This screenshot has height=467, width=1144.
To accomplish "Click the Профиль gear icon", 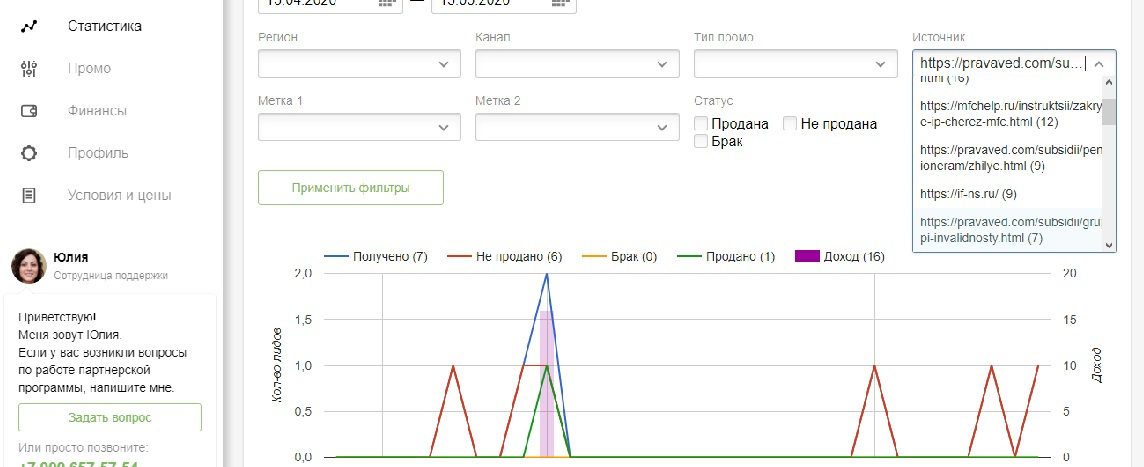I will pos(28,153).
